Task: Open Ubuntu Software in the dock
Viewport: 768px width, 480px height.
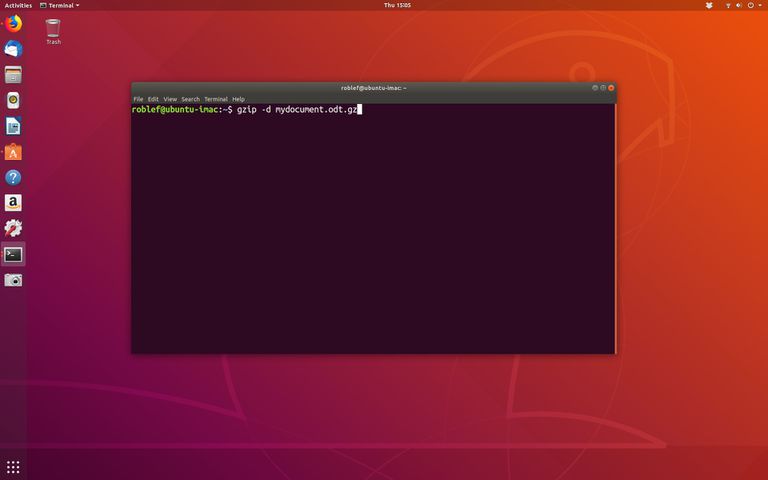Action: click(x=13, y=152)
